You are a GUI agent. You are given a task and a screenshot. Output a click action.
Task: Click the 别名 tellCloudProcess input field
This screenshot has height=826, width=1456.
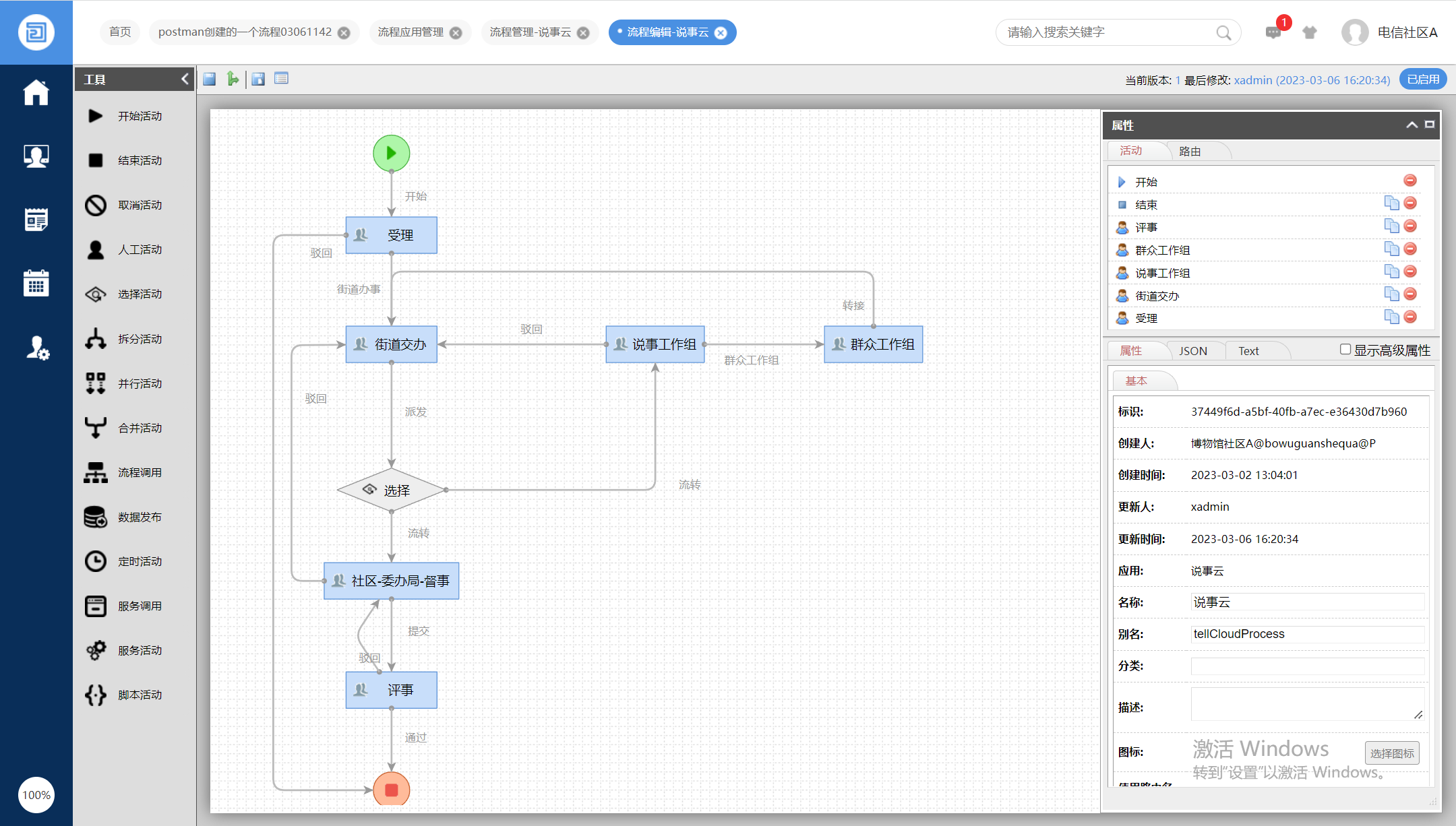tap(1306, 634)
